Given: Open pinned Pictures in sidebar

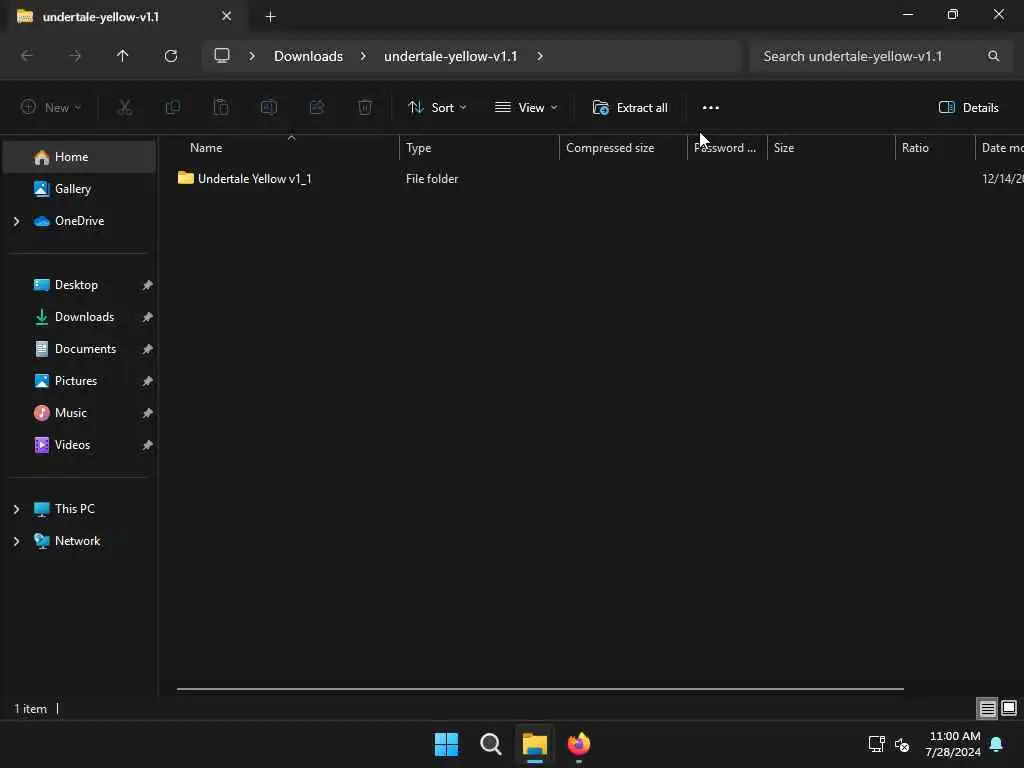Looking at the screenshot, I should click(80, 381).
